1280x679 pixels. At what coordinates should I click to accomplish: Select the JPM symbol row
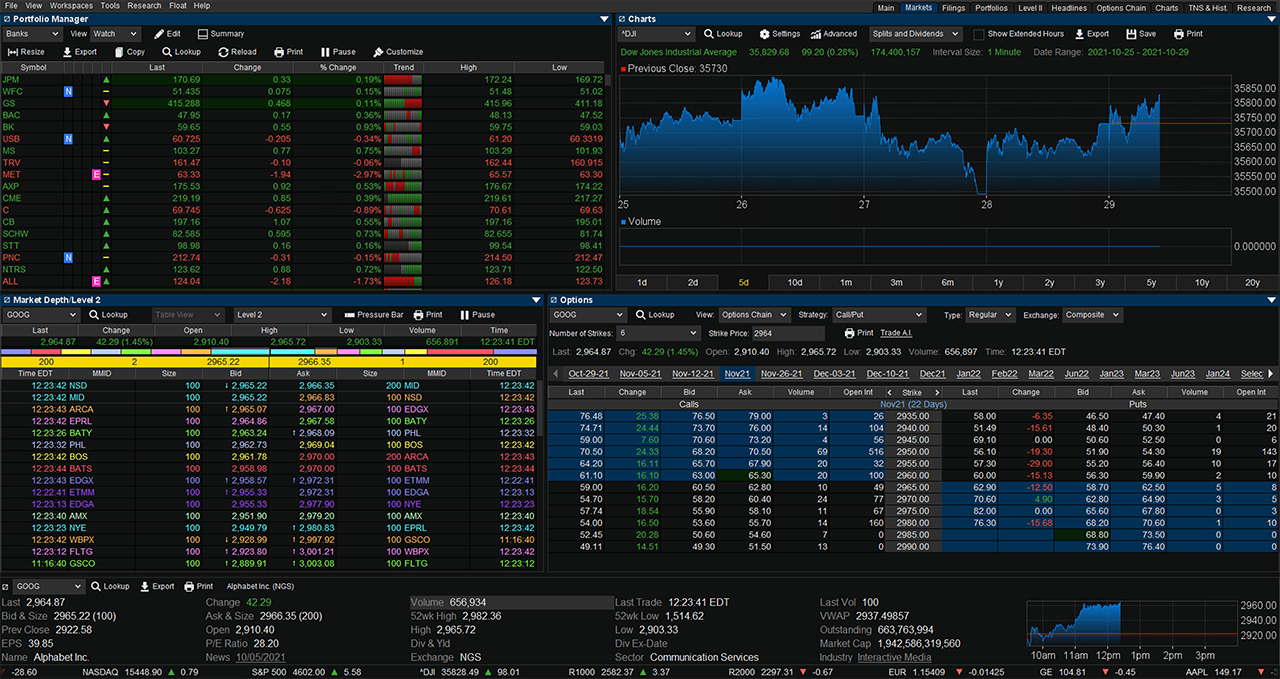[302, 79]
